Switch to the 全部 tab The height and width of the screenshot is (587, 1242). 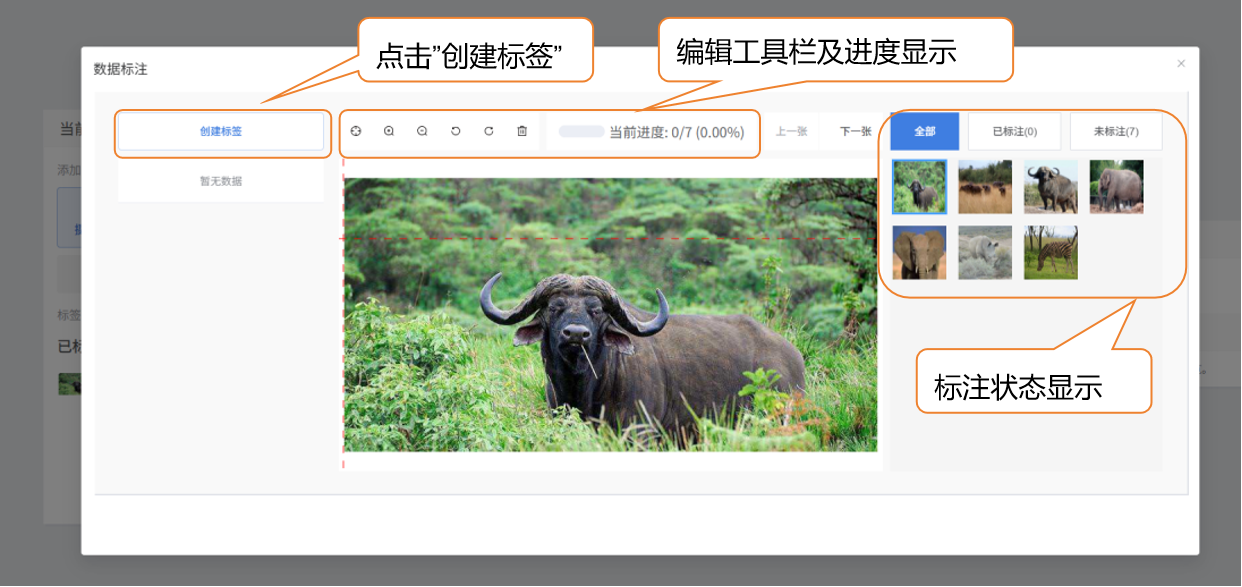tap(924, 131)
